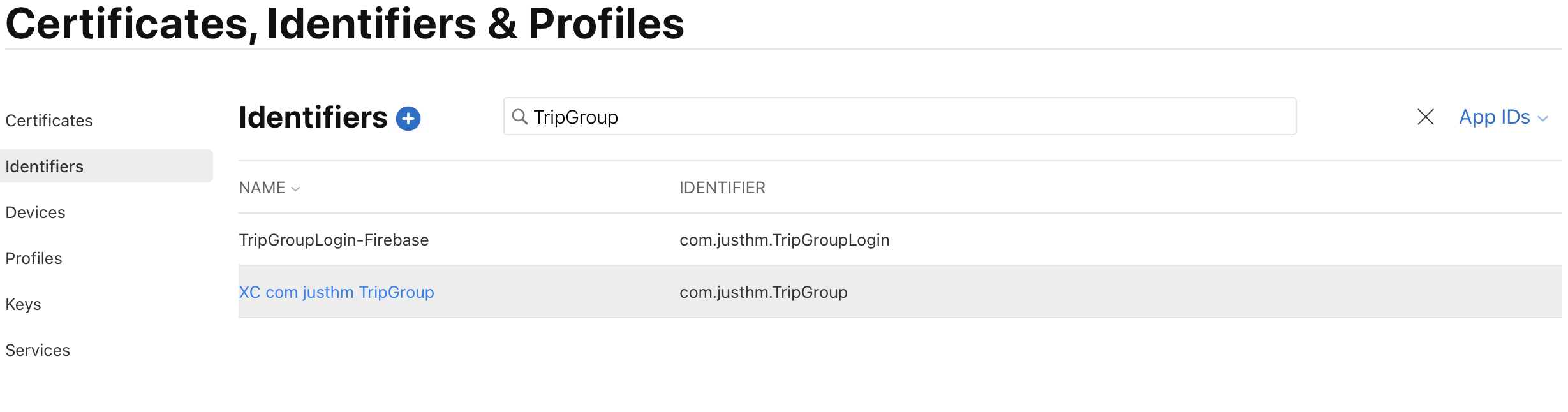Go to the Profiles section
The height and width of the screenshot is (412, 1568).
[x=33, y=258]
